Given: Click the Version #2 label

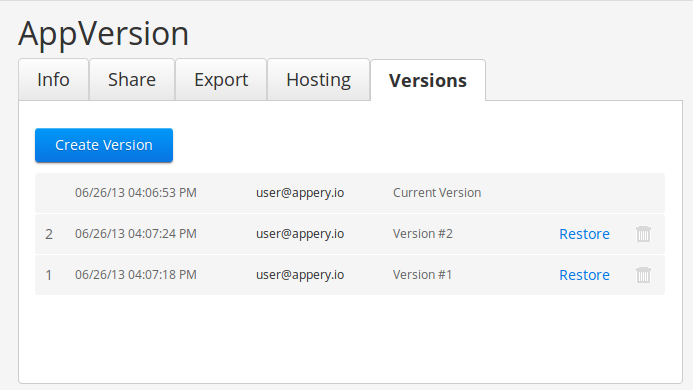Looking at the screenshot, I should click(423, 233).
